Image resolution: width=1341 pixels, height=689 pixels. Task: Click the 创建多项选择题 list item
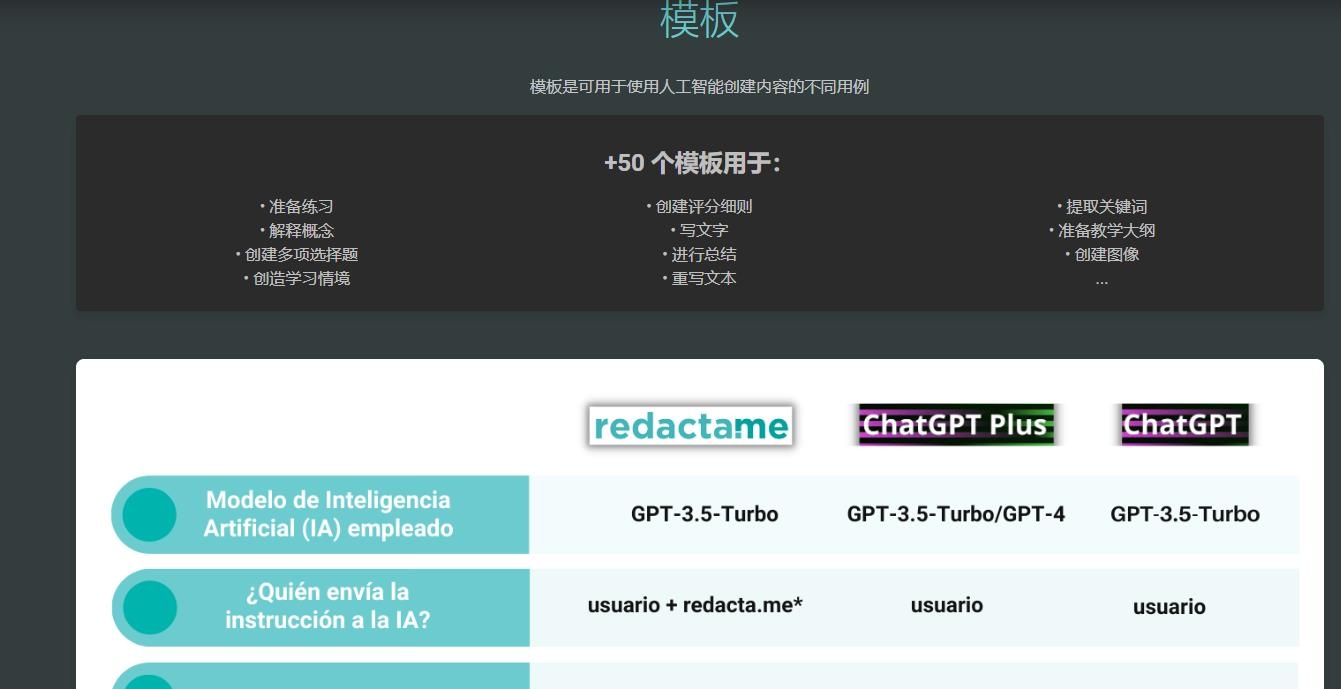point(297,255)
